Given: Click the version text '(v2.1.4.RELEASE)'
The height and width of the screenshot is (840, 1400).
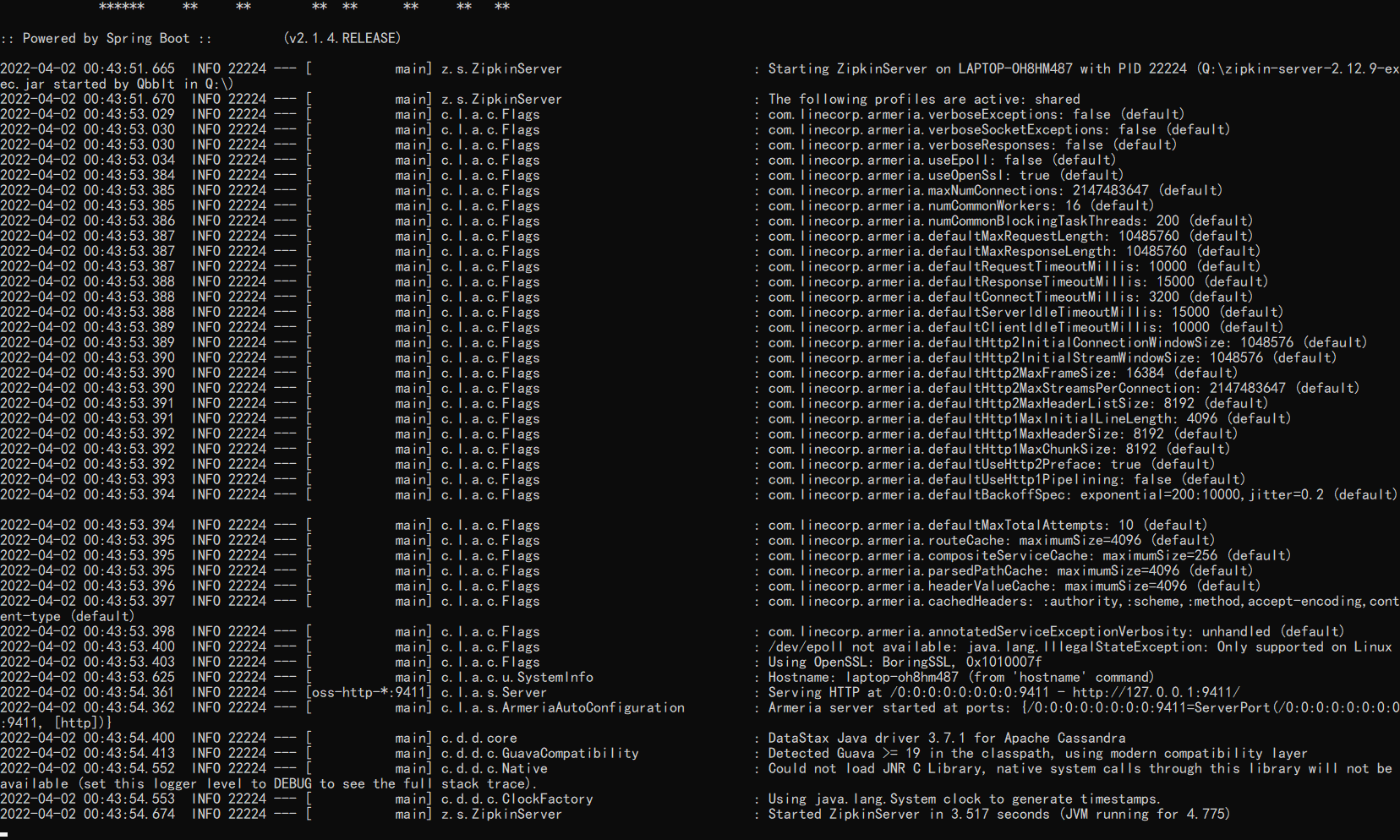Looking at the screenshot, I should [x=342, y=38].
